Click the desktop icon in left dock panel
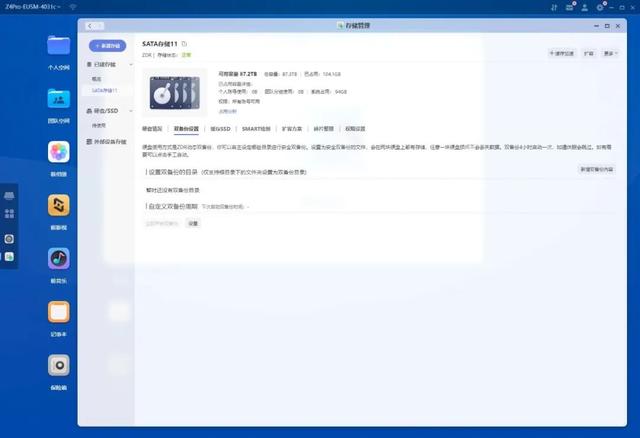 [x=9, y=196]
